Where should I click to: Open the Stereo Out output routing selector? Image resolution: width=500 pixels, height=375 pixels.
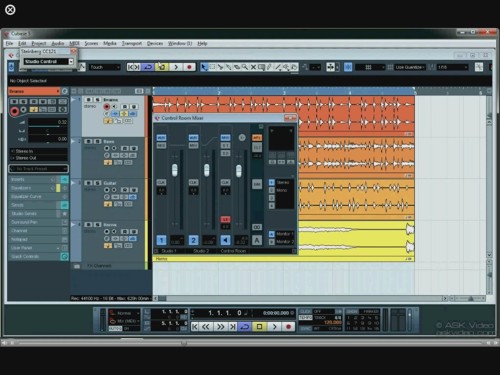pyautogui.click(x=38, y=158)
